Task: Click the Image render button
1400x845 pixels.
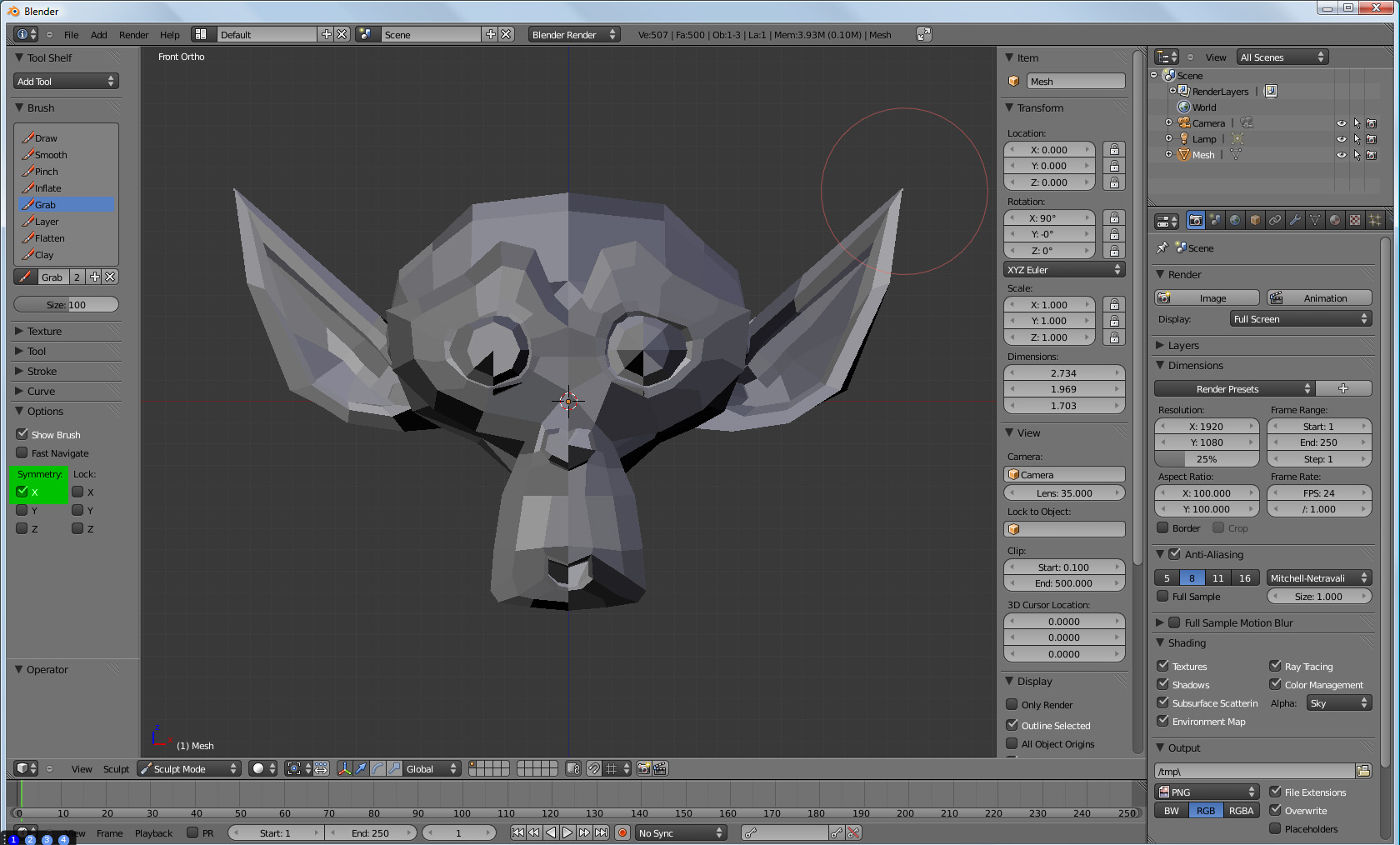Action: 1207,297
